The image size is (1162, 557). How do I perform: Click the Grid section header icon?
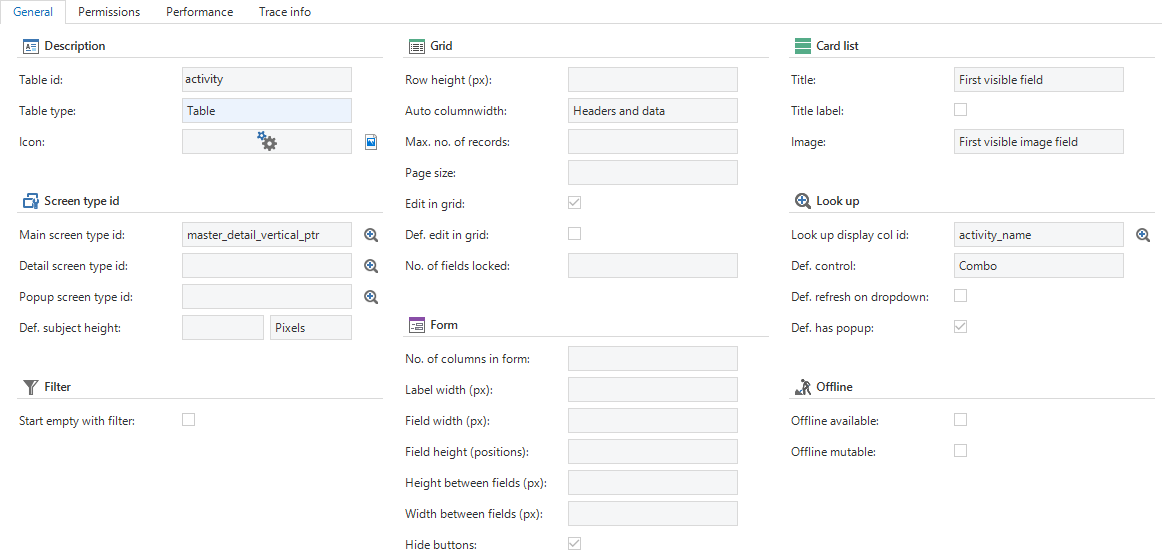(x=417, y=46)
